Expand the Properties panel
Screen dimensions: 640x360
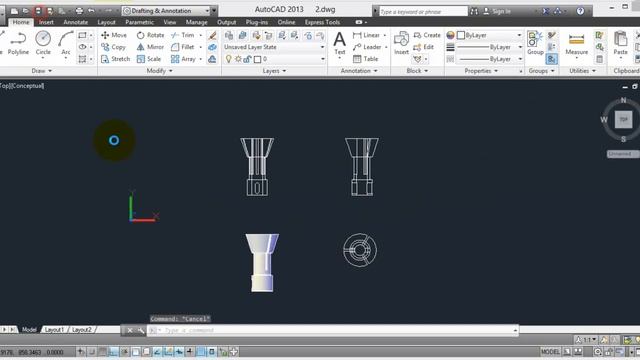coord(481,71)
